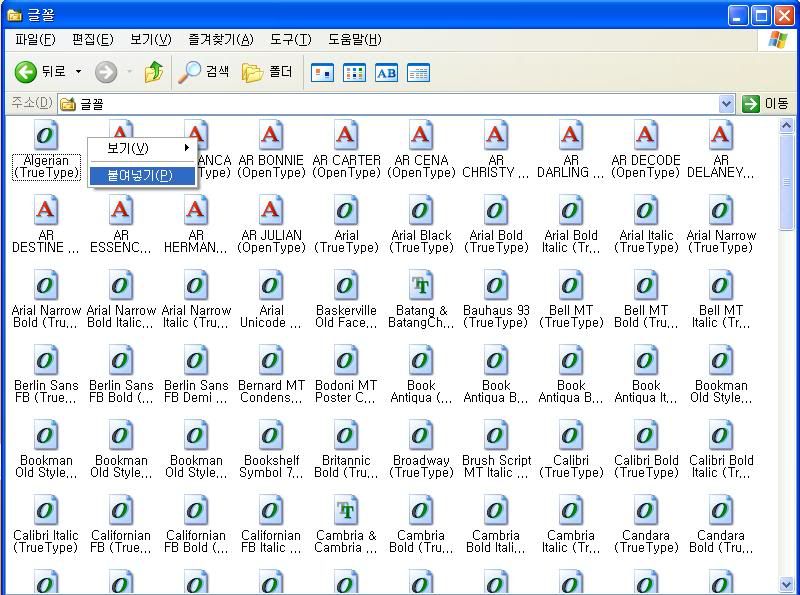Select the Berlin Sans FB Demi font
The width and height of the screenshot is (800, 595).
click(x=196, y=375)
